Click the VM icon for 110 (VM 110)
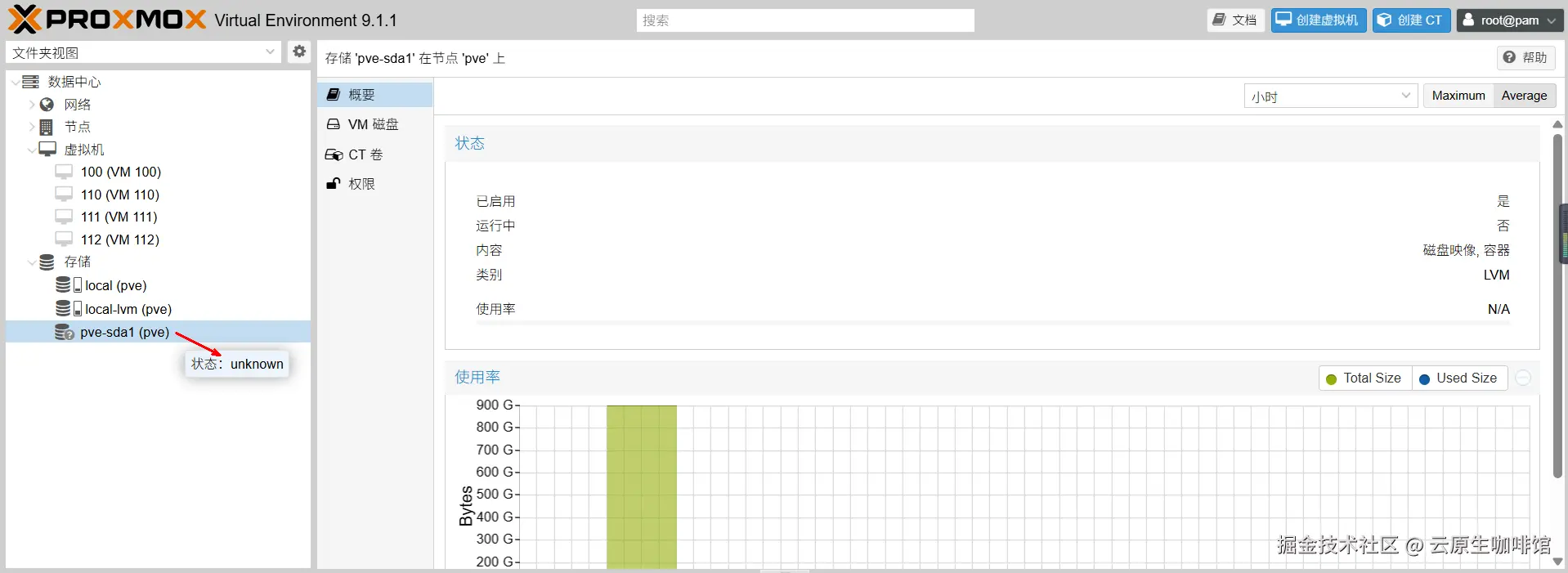Viewport: 1568px width, 573px height. [x=64, y=194]
